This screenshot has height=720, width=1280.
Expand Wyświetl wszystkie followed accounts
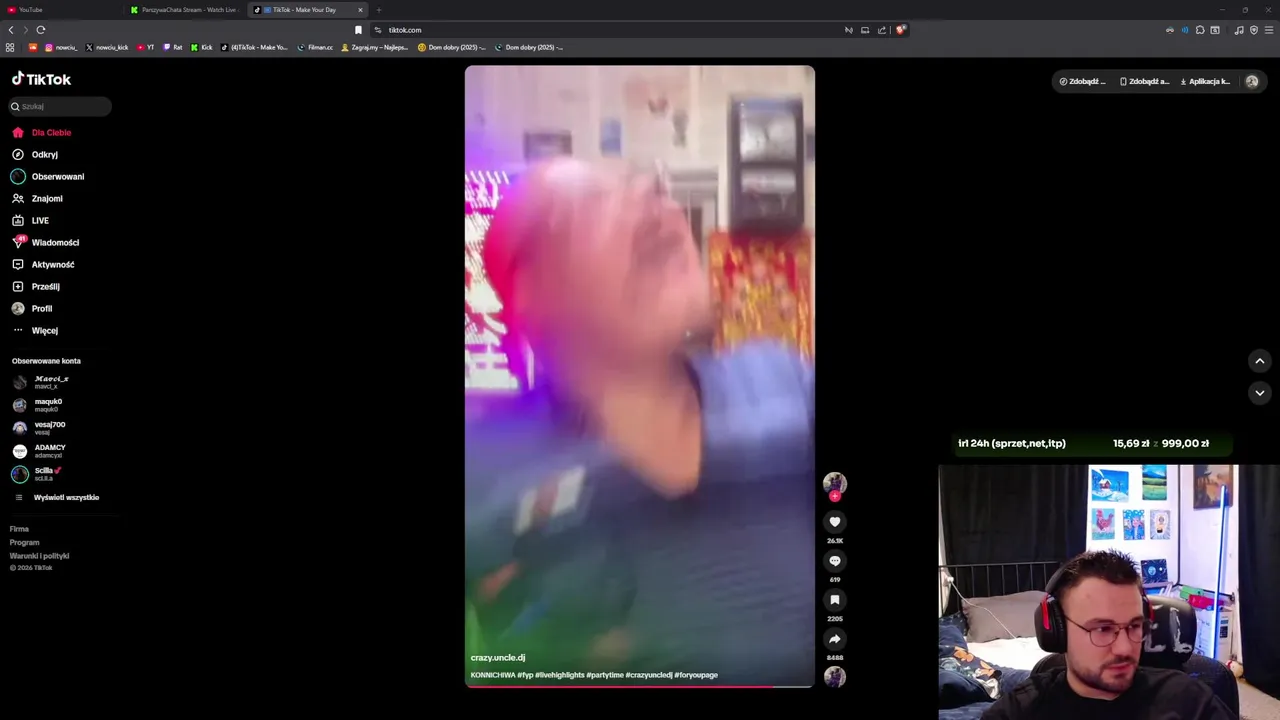pos(57,497)
